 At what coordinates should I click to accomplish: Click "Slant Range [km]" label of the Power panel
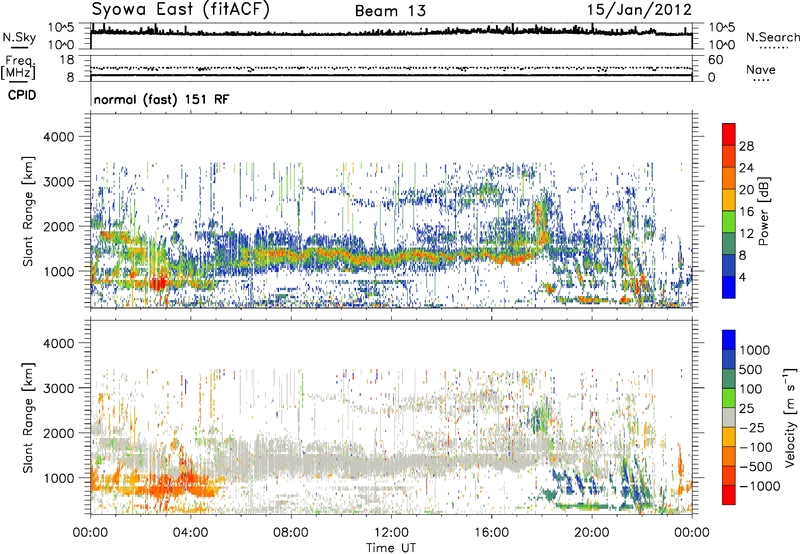click(x=28, y=211)
